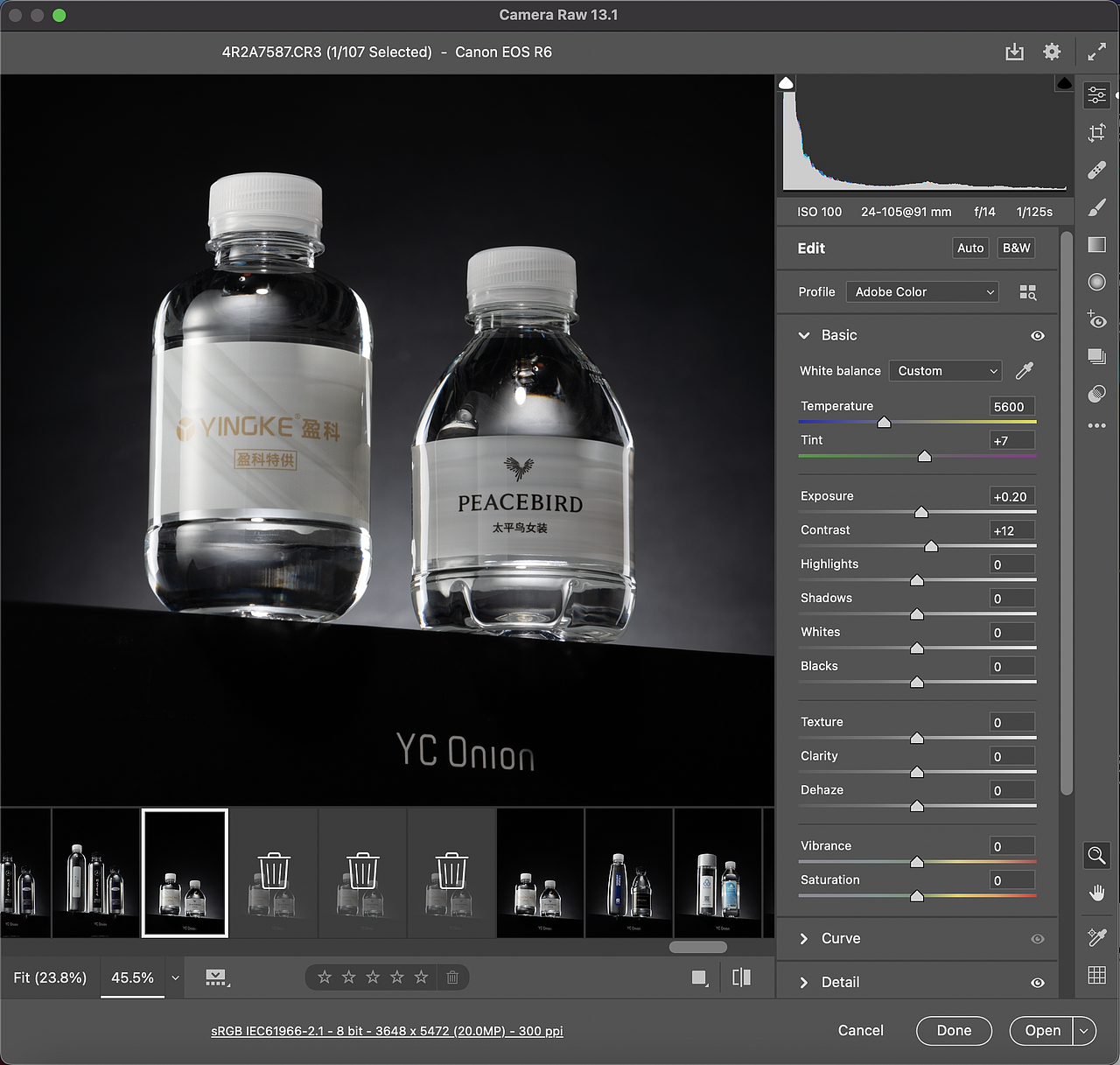Click the save image icon
This screenshot has width=1120, height=1065.
point(1014,53)
